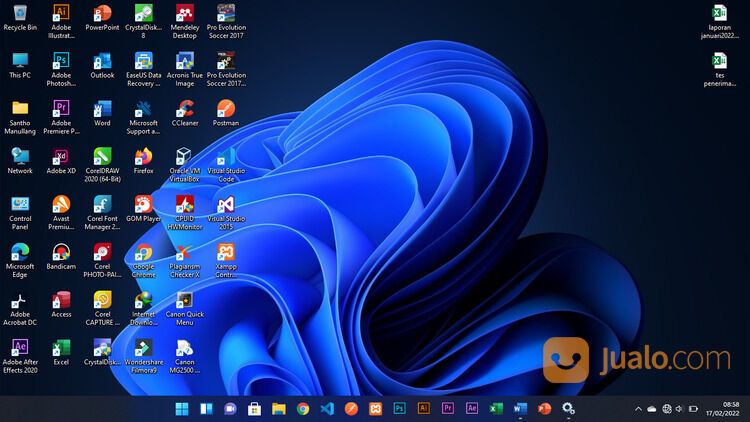Open the Widgets panel from the taskbar
750x422 pixels.
pyautogui.click(x=206, y=409)
